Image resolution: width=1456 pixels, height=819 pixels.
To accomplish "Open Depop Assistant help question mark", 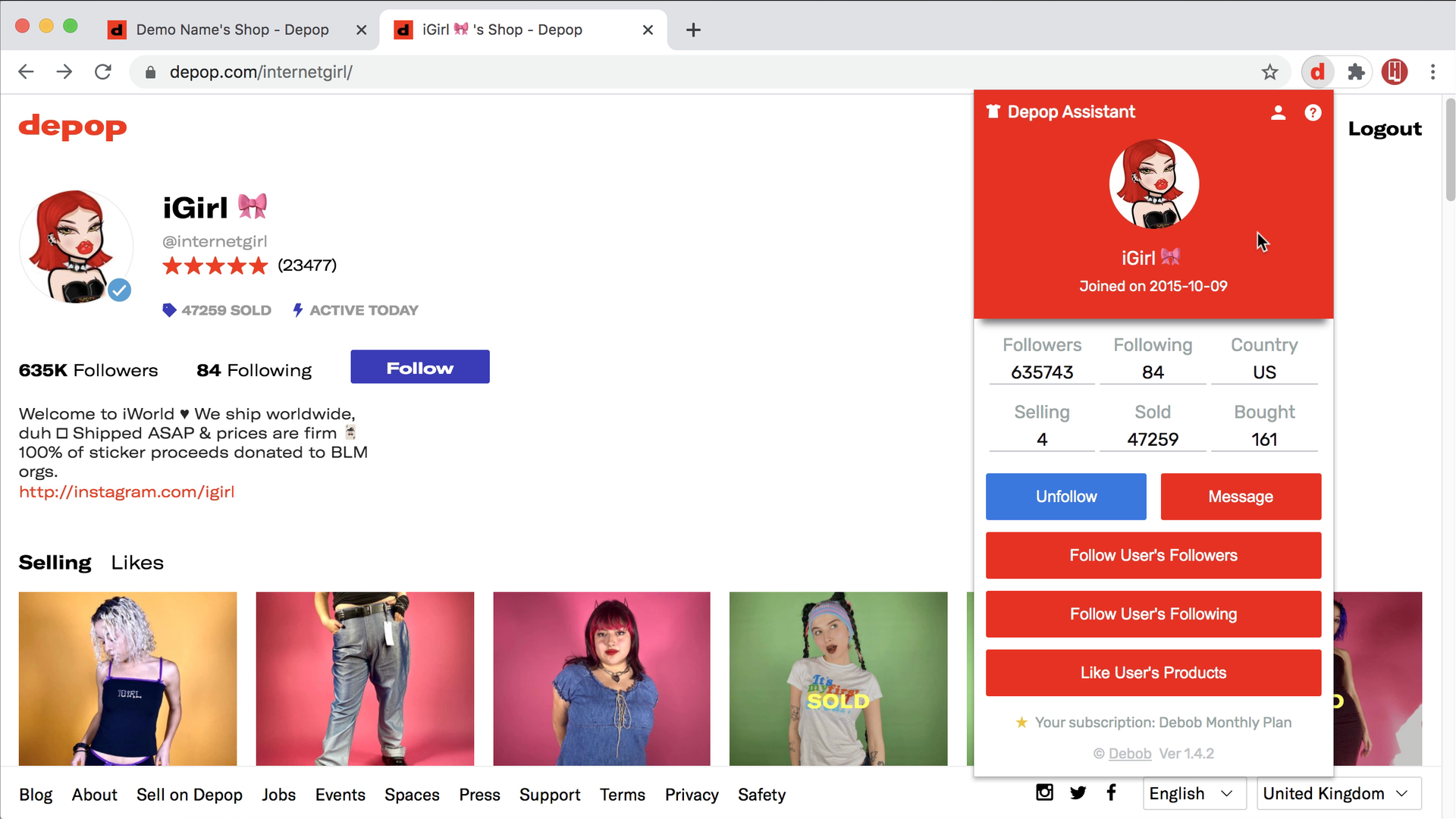I will pyautogui.click(x=1313, y=112).
